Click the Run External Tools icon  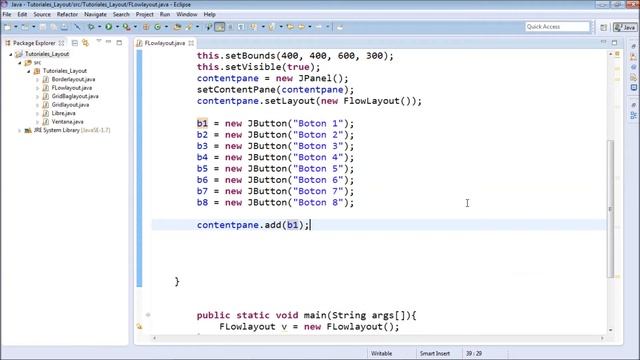click(x=127, y=27)
